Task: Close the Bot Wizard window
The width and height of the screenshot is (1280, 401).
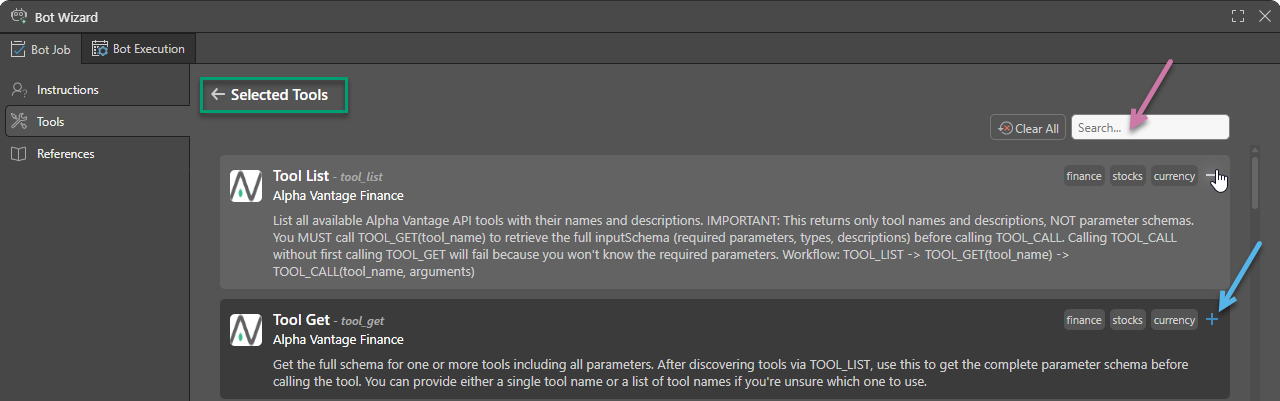Action: [x=1263, y=16]
